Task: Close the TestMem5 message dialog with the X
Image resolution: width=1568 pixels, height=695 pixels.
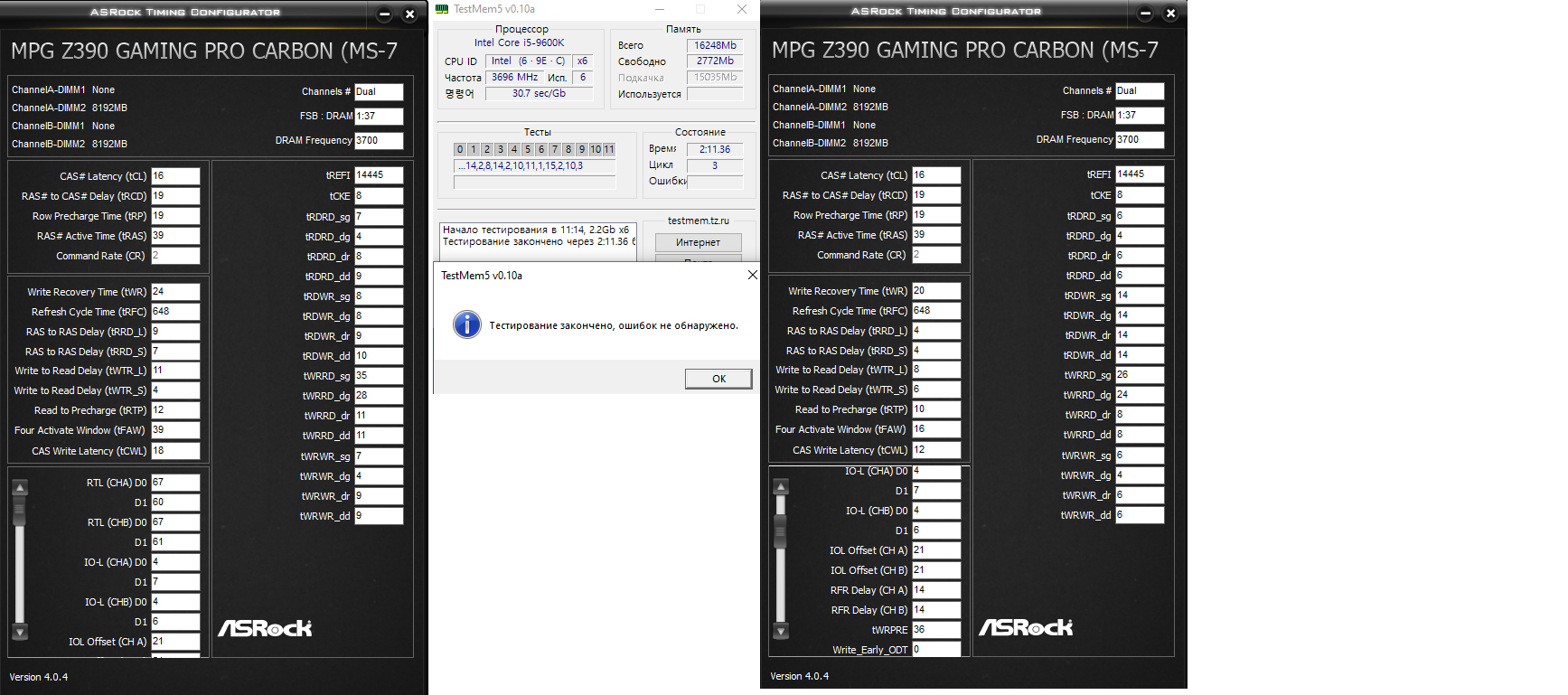Action: click(752, 275)
